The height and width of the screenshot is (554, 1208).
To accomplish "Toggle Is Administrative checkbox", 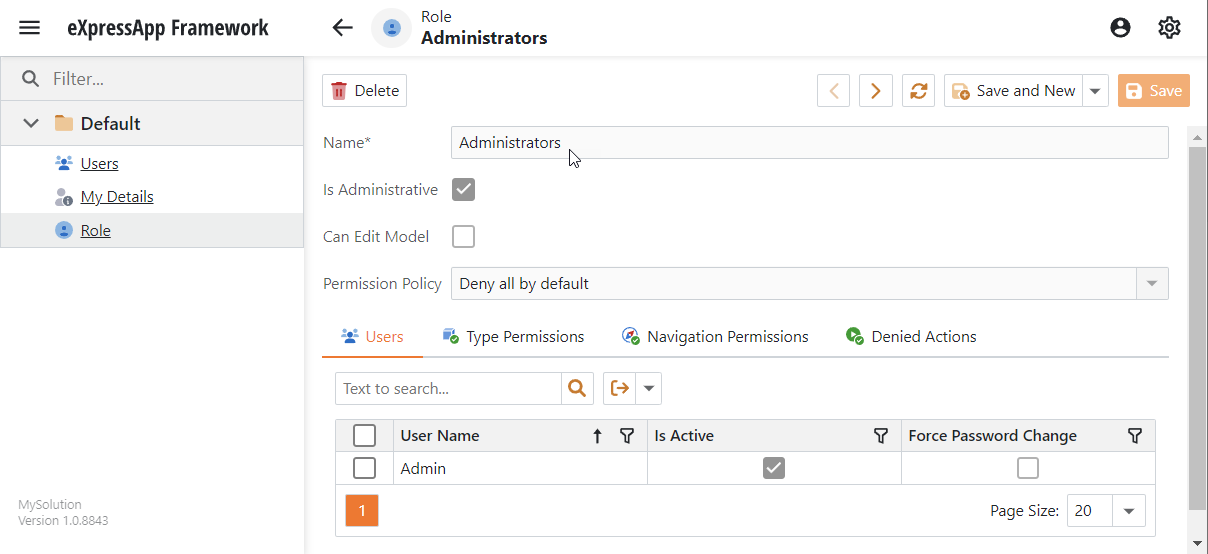I will (x=463, y=189).
